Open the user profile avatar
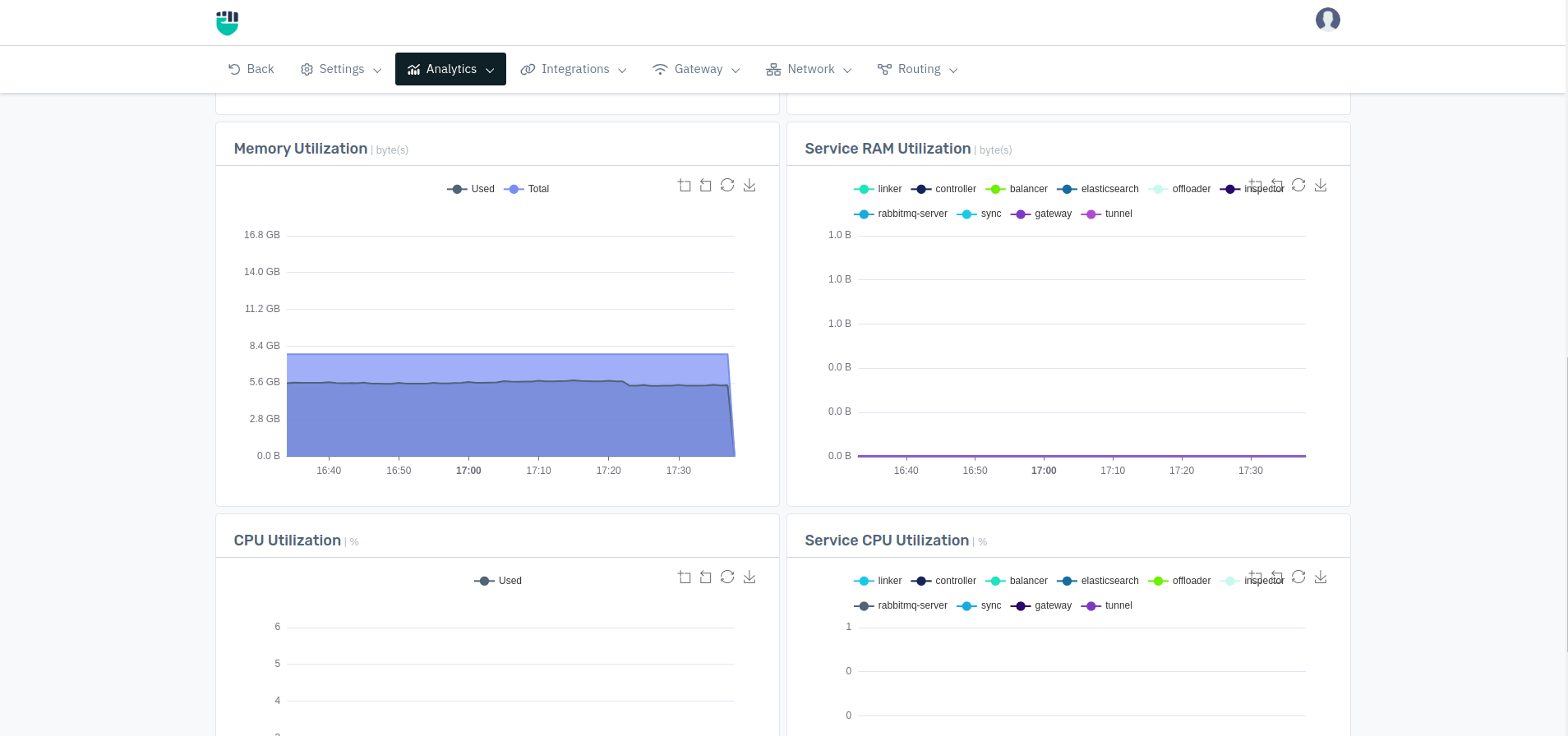 [x=1327, y=20]
